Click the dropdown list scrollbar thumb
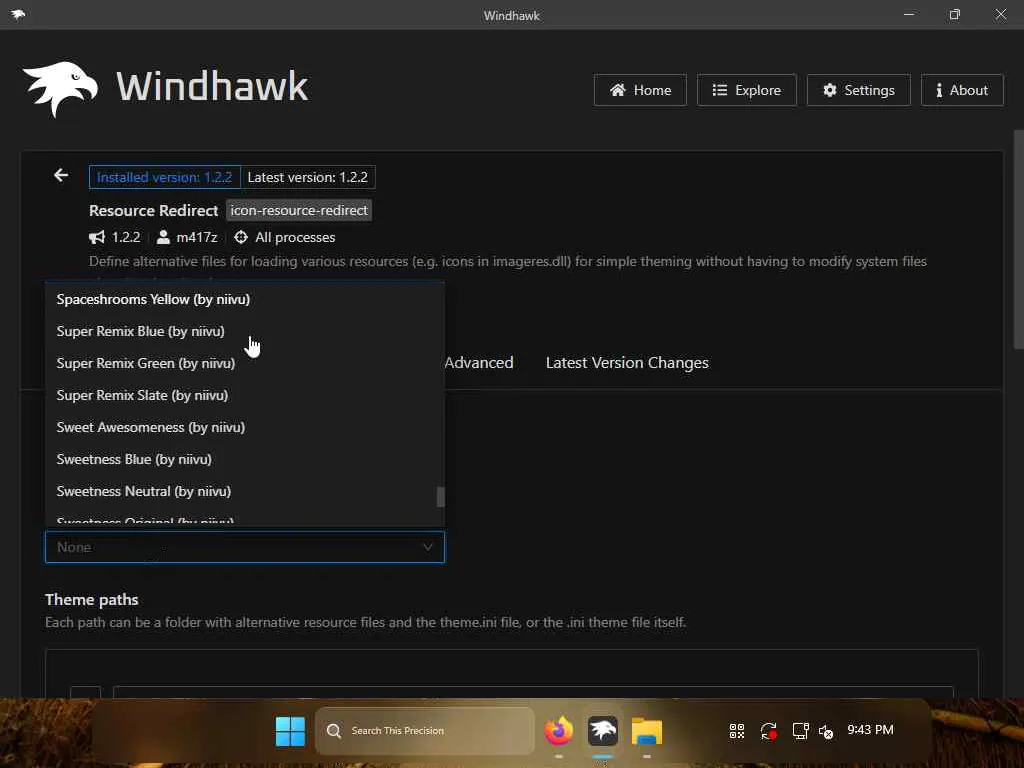Screen dimensions: 1024x768 click(441, 496)
